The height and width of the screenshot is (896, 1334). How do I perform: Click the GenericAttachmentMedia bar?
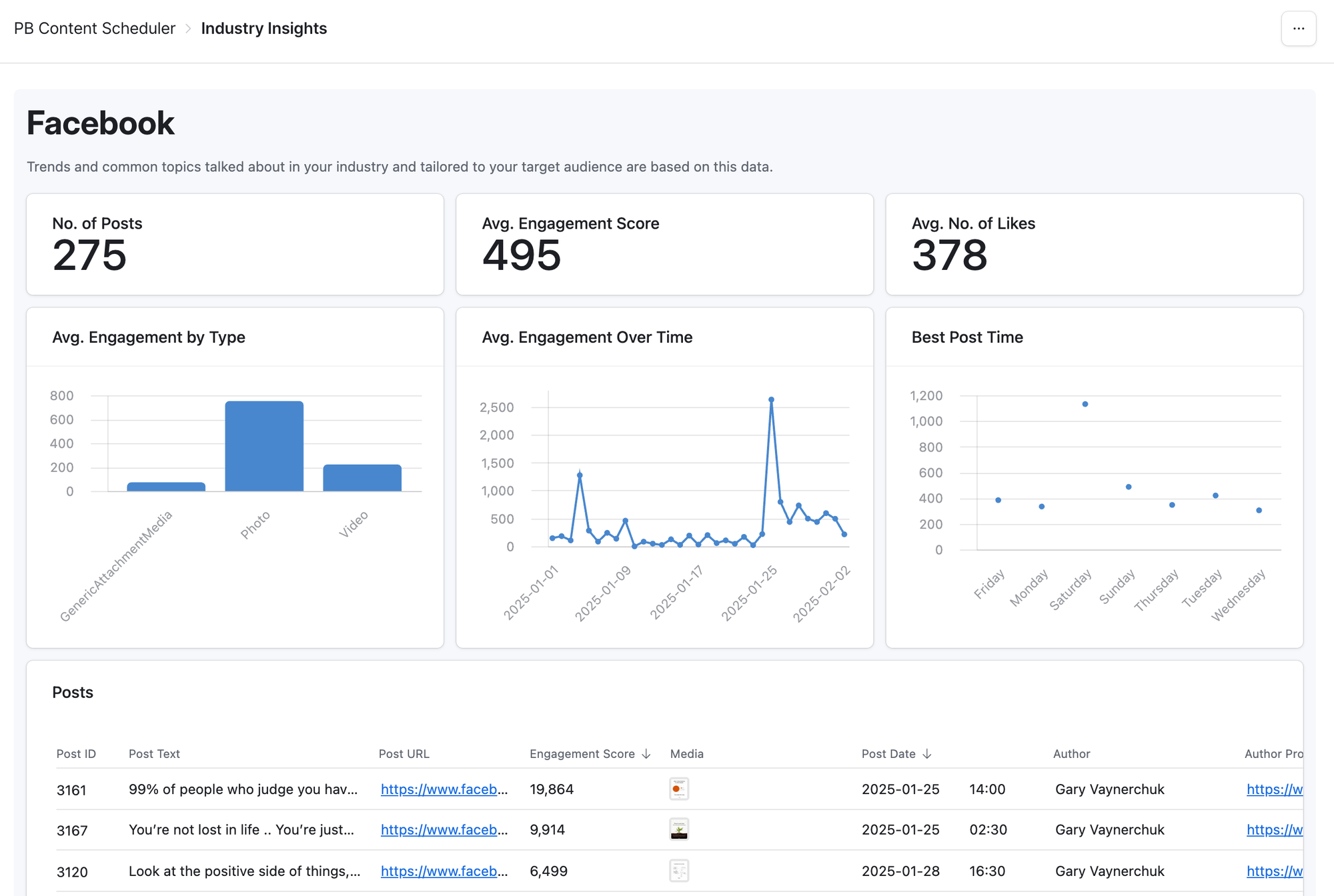(166, 487)
